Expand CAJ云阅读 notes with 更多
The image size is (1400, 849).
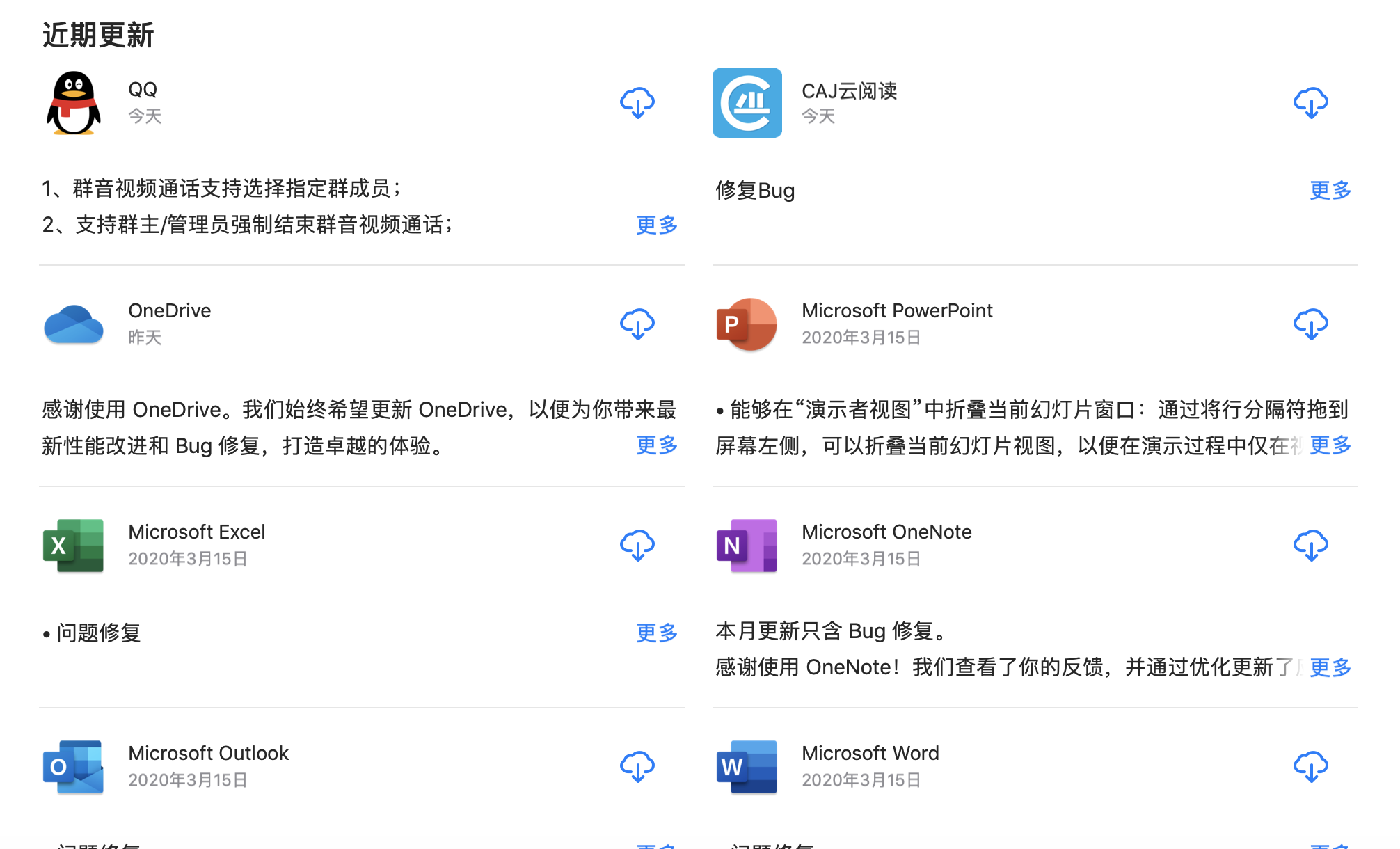coord(1330,190)
